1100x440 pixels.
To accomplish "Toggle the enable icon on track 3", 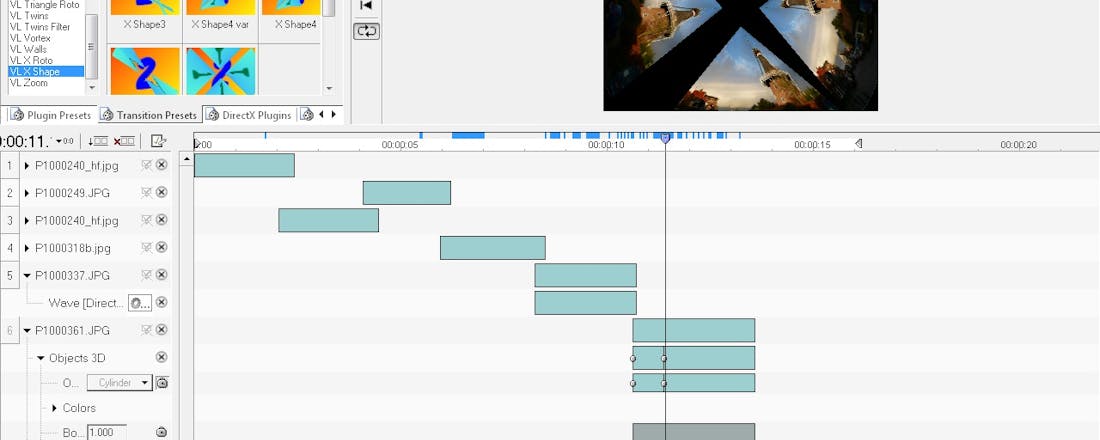I will point(146,220).
